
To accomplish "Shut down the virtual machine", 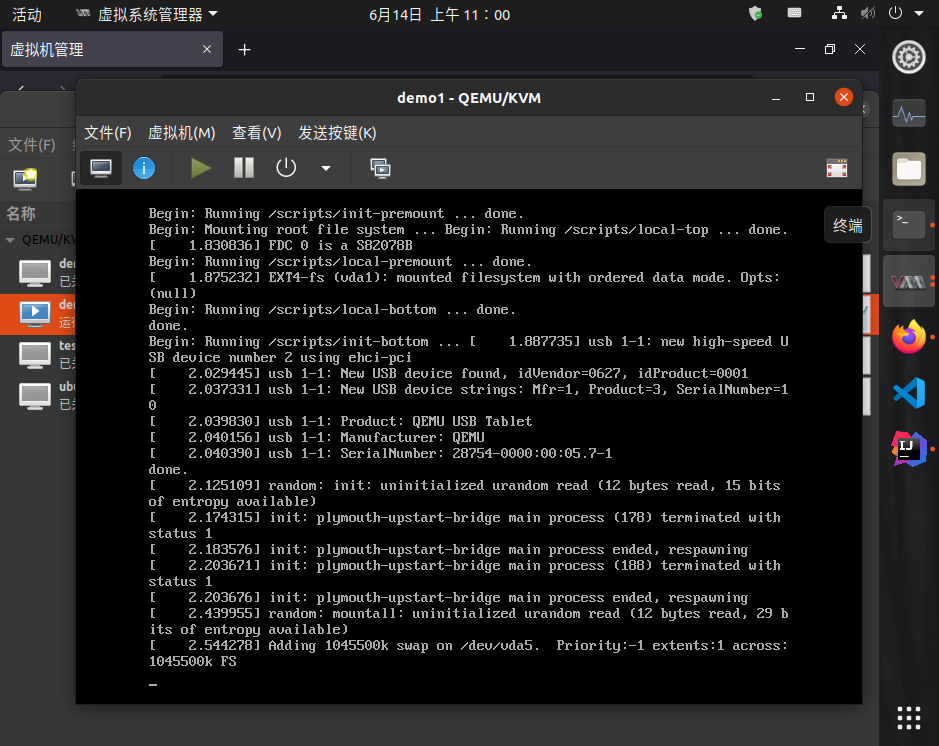I will point(286,168).
